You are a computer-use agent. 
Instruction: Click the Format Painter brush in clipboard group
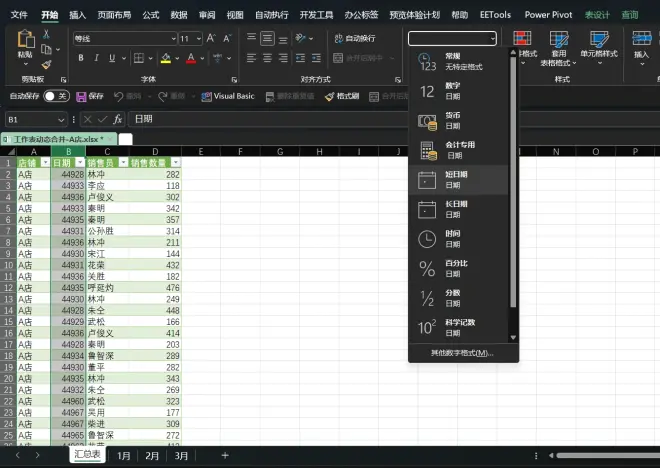pyautogui.click(x=46, y=64)
